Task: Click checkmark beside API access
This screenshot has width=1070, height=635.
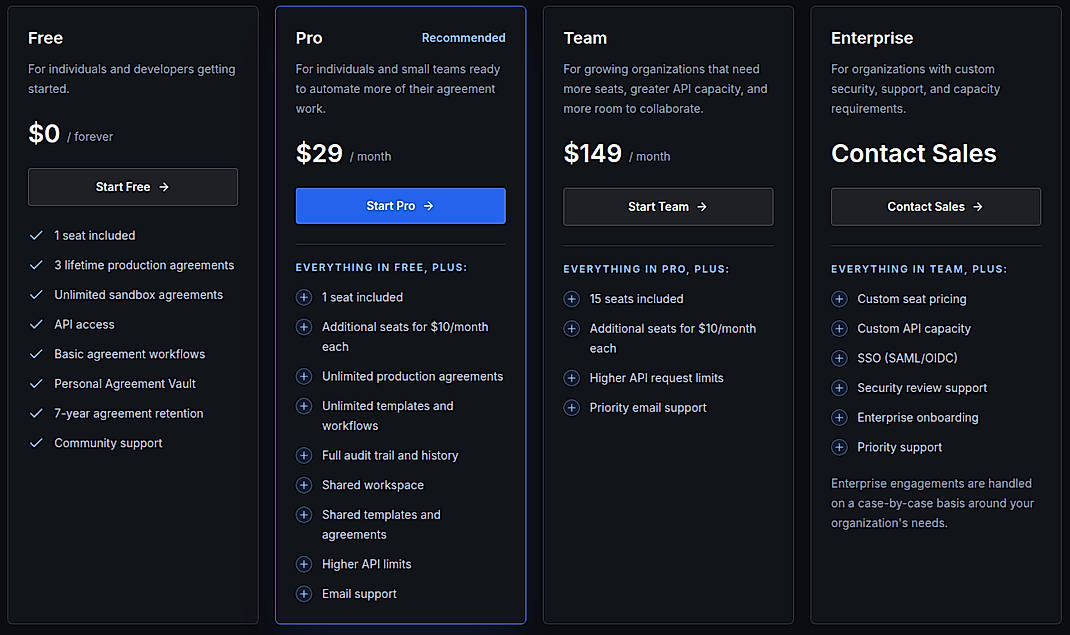Action: point(36,324)
